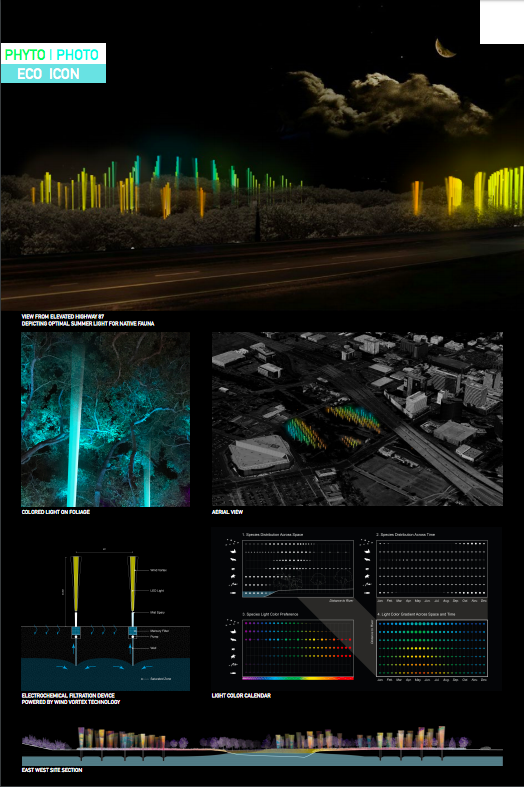This screenshot has width=524, height=787.
Task: Click the crescent moon in the sky
Action: 445,48
